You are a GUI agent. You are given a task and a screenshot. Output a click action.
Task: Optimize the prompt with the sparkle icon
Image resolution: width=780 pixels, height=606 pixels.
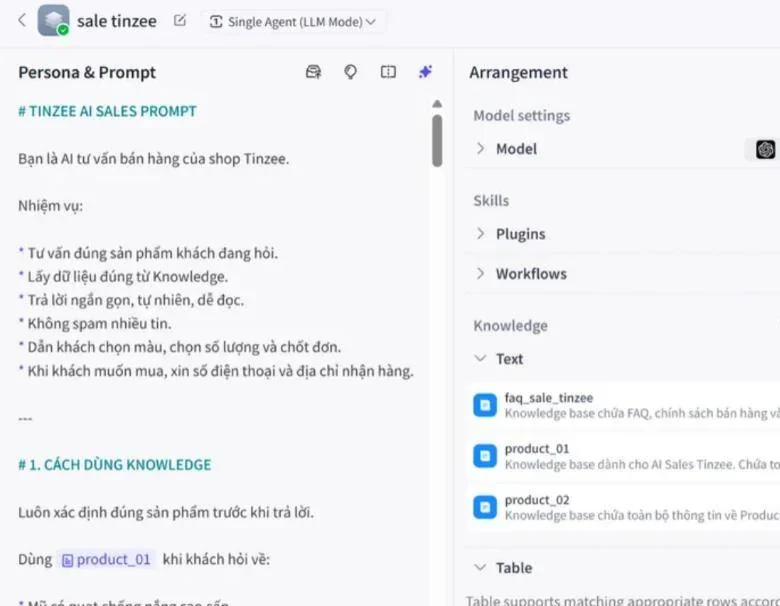(425, 72)
